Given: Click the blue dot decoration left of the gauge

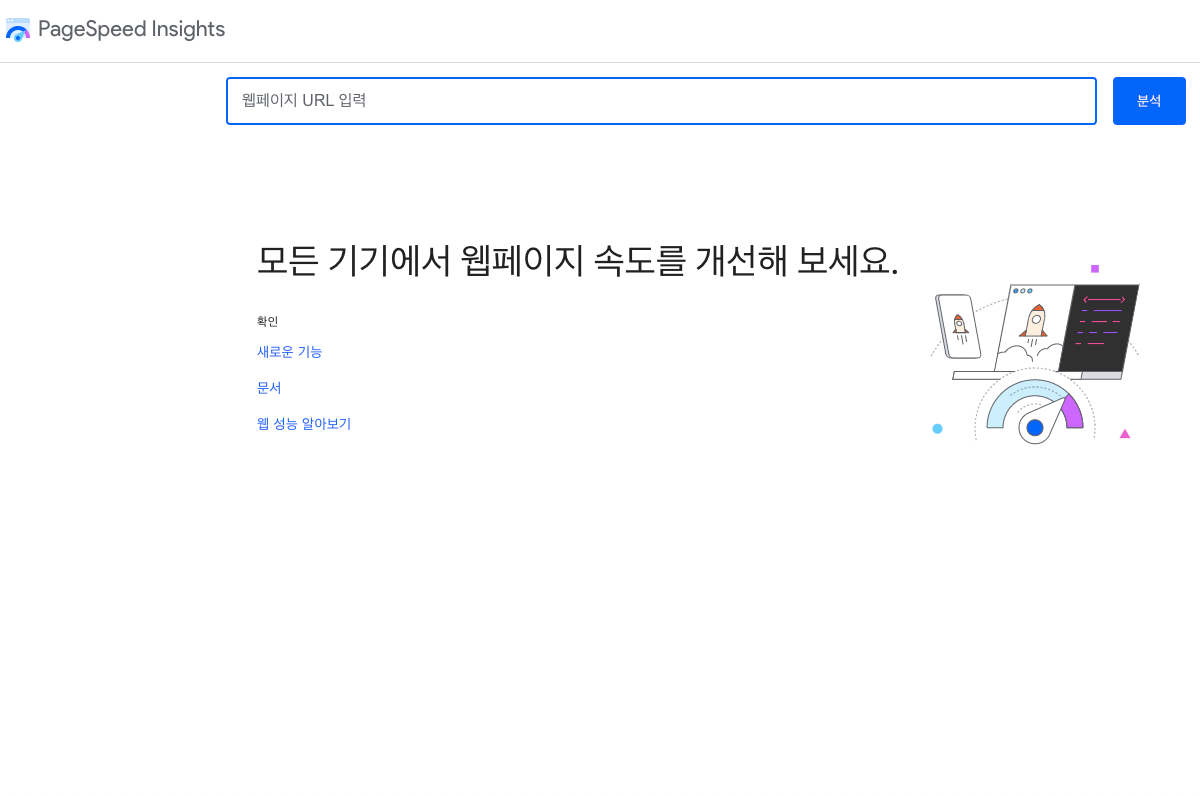Looking at the screenshot, I should pos(938,428).
